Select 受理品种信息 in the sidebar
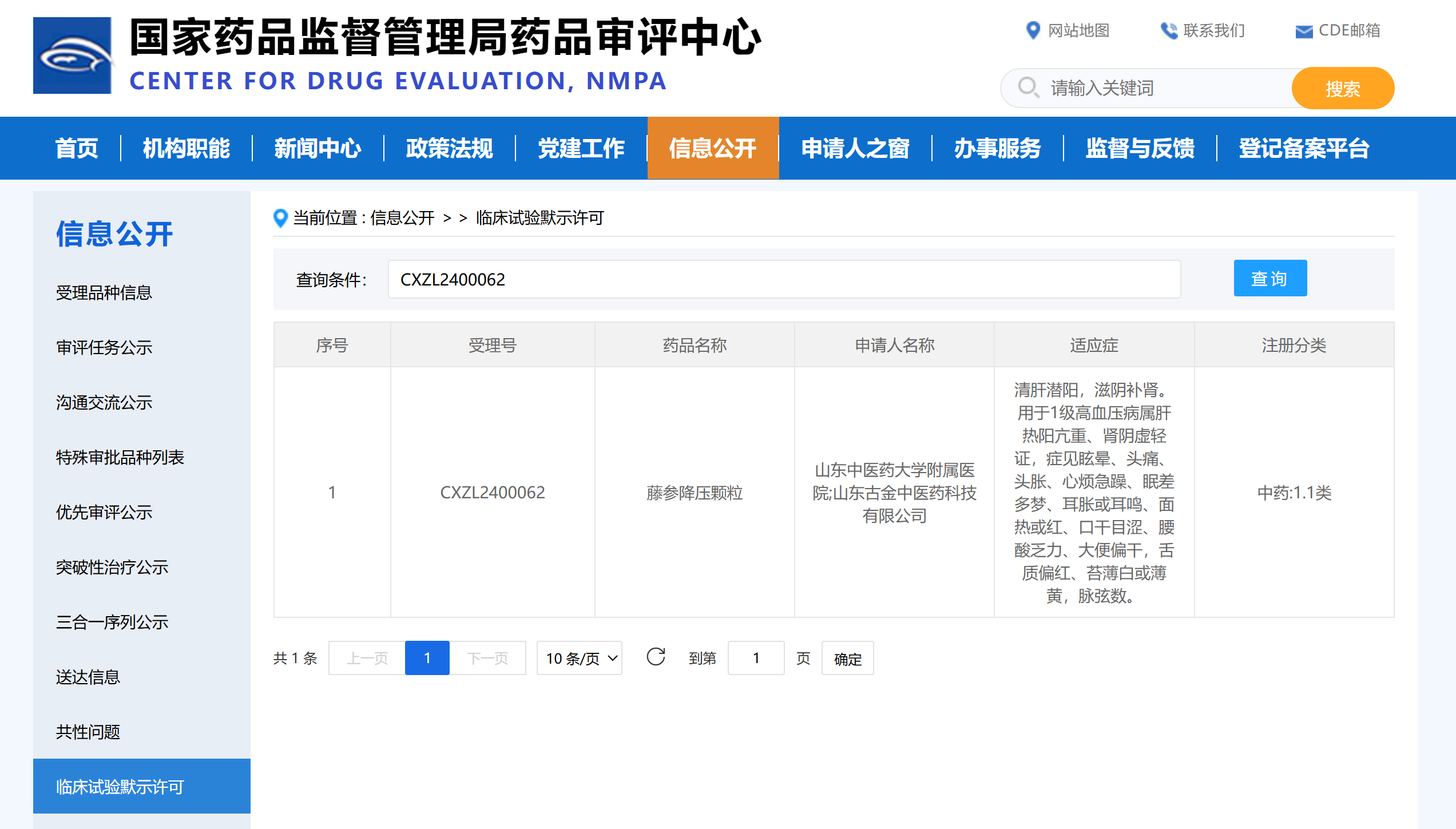1456x829 pixels. point(104,292)
